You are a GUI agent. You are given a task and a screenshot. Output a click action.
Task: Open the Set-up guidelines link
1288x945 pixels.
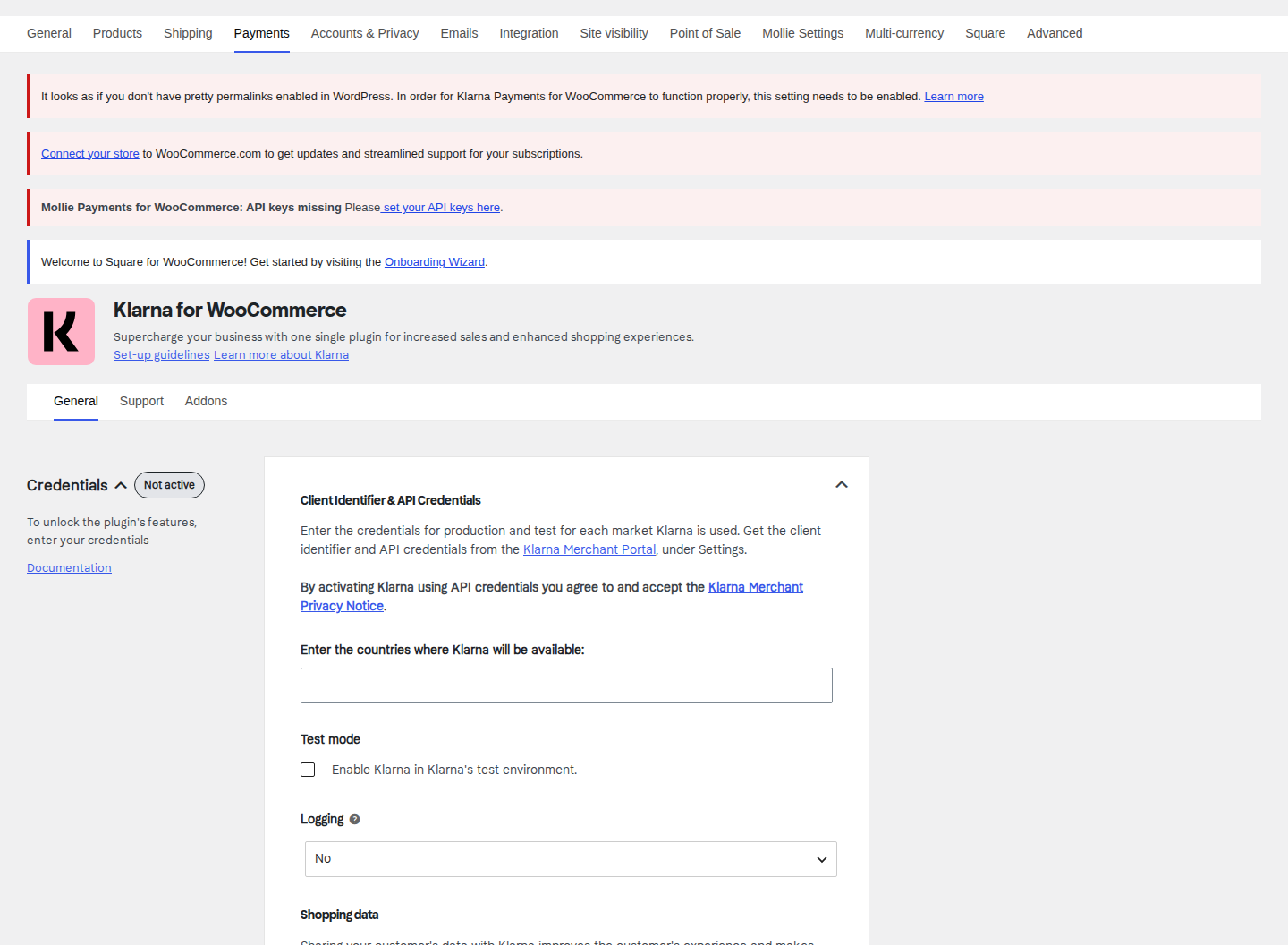point(161,355)
